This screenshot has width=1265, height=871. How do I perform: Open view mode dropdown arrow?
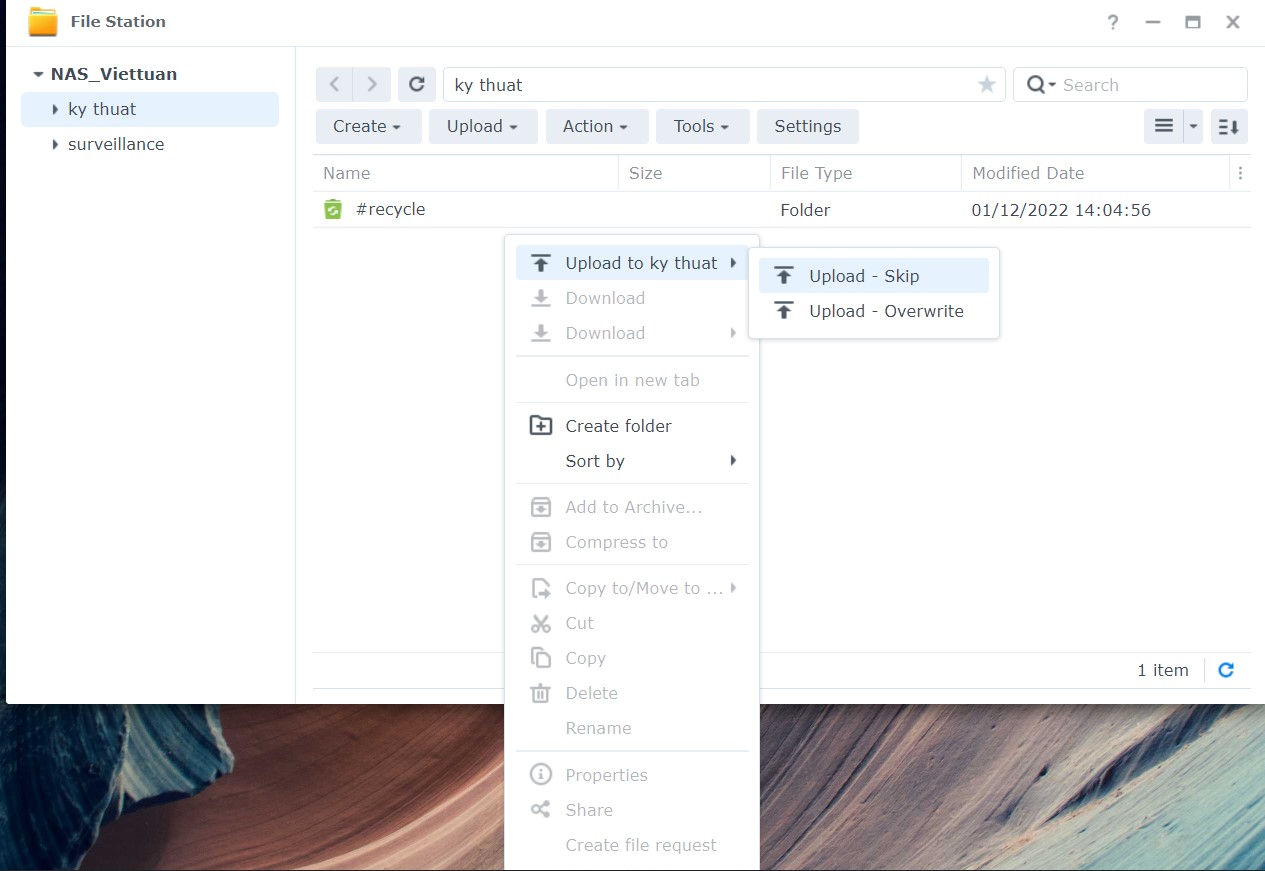1193,126
